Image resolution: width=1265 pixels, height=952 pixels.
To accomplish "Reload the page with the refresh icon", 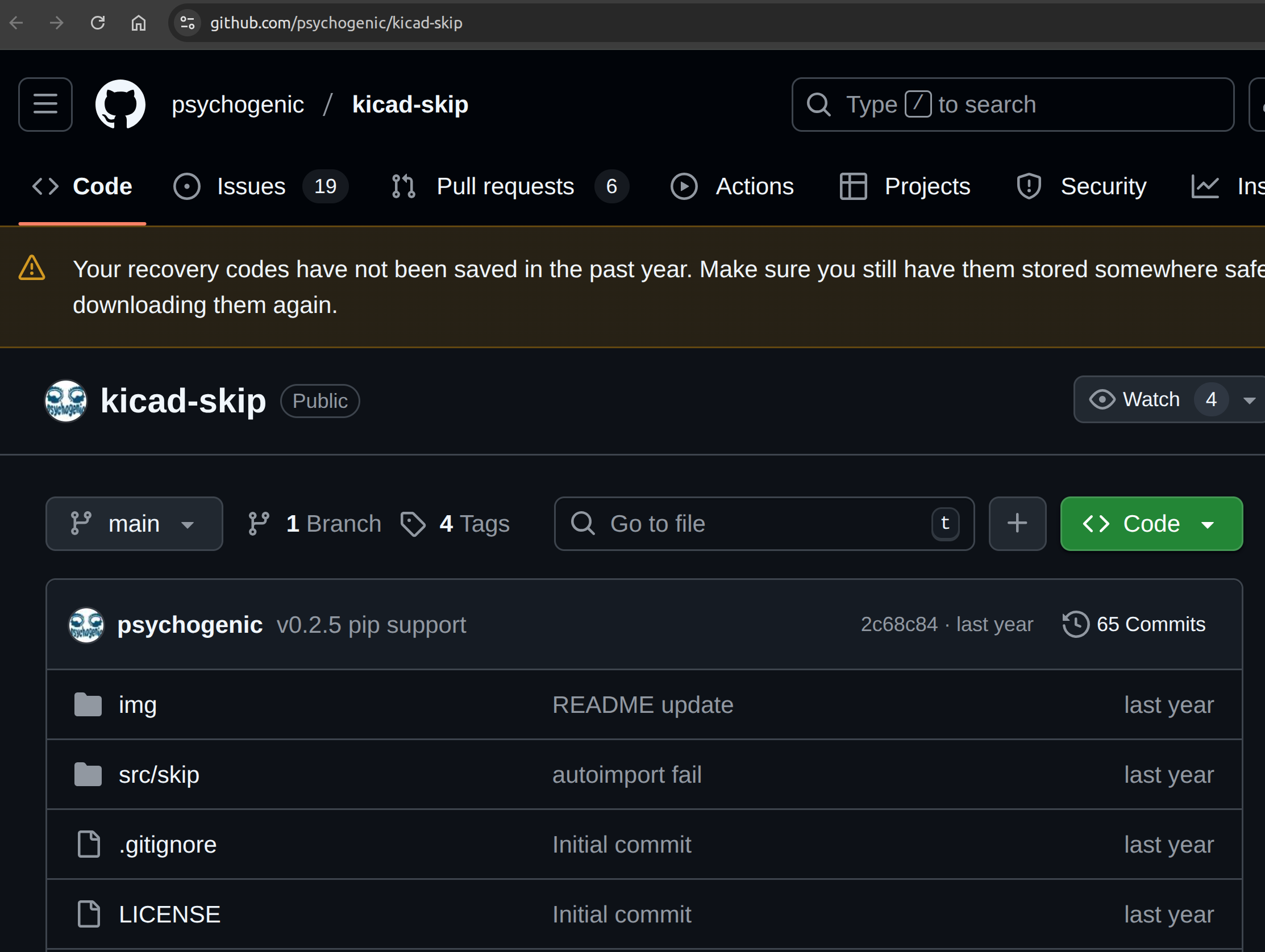I will (x=98, y=23).
